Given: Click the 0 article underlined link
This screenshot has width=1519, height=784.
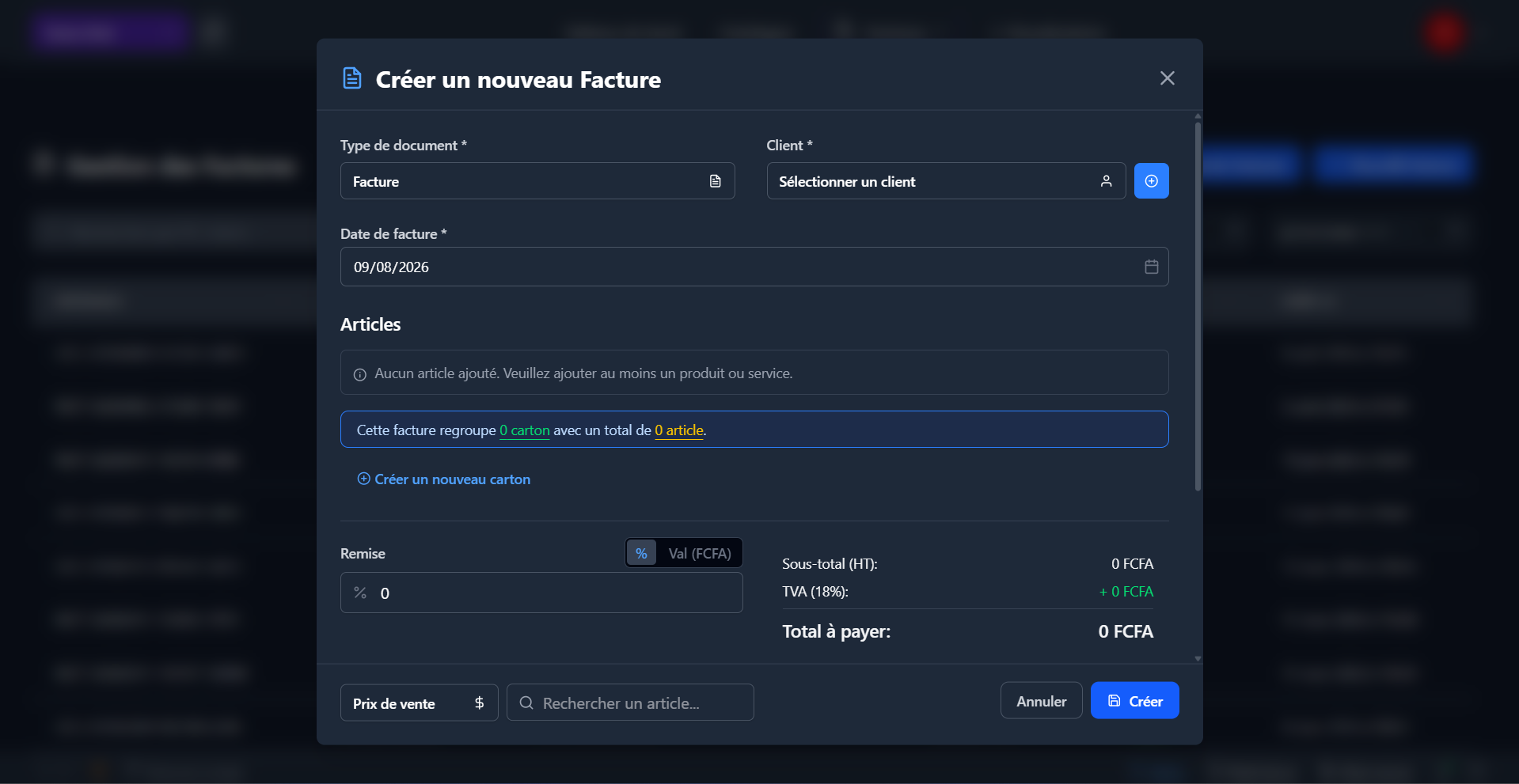Looking at the screenshot, I should [679, 430].
